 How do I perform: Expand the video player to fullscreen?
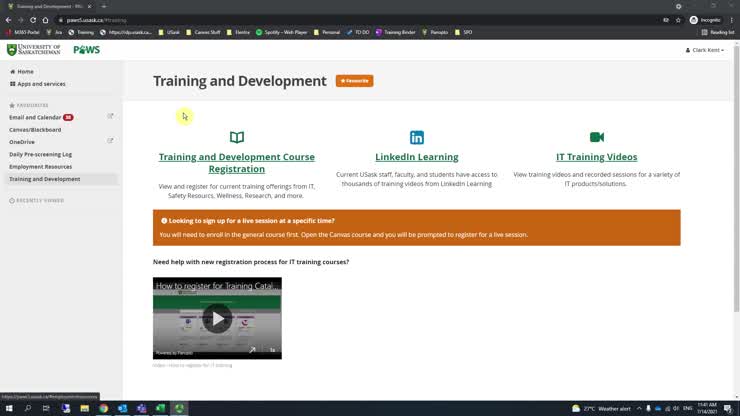pos(253,350)
